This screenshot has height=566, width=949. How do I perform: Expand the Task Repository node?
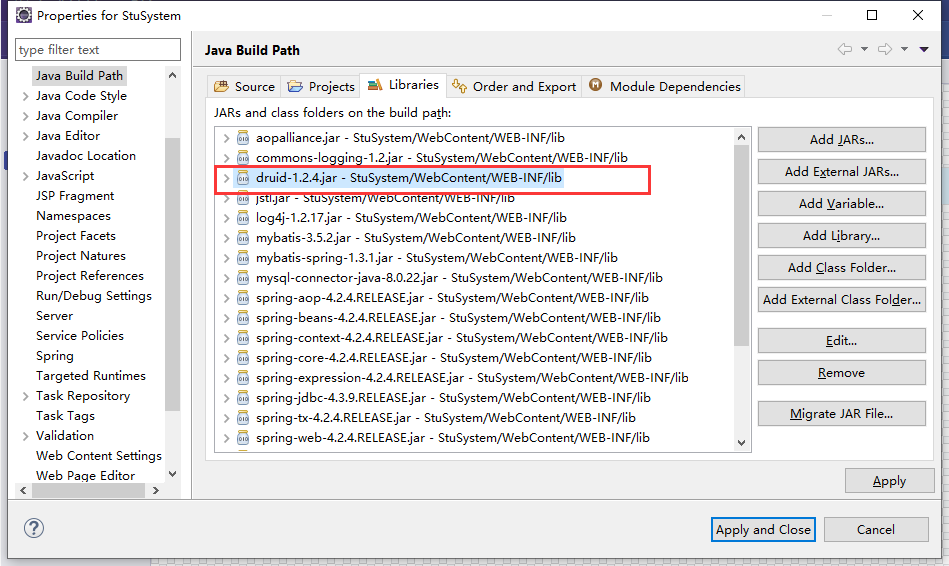(x=25, y=396)
